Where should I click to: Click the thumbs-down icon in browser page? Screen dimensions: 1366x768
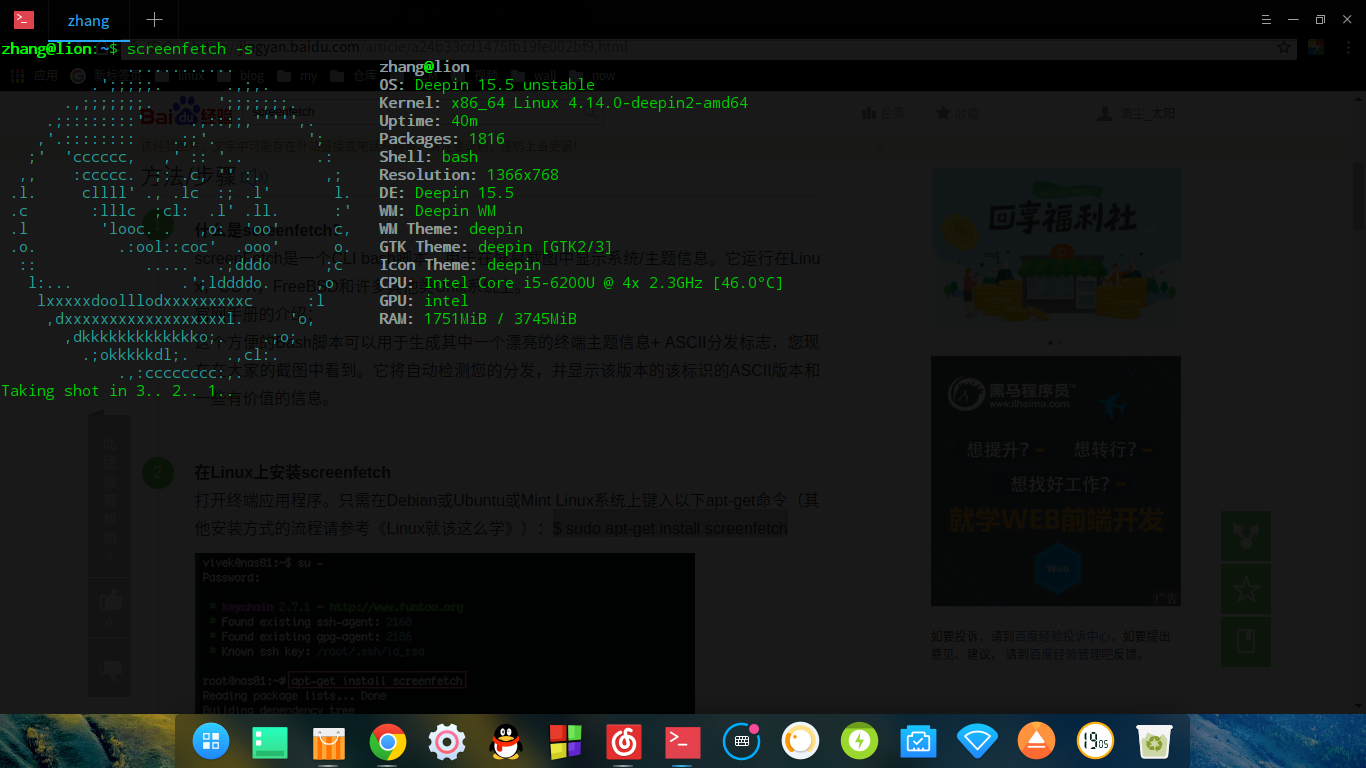110,669
